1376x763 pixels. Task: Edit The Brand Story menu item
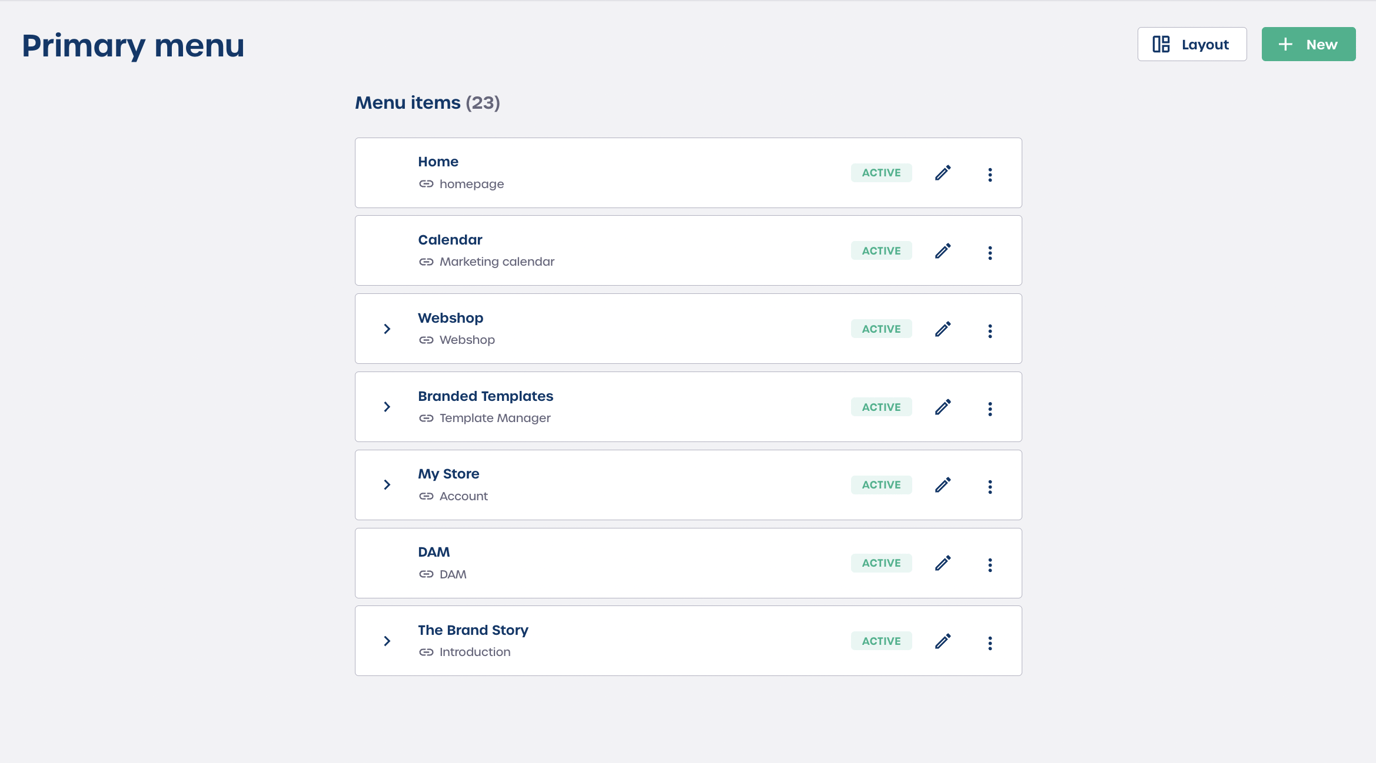coord(943,641)
